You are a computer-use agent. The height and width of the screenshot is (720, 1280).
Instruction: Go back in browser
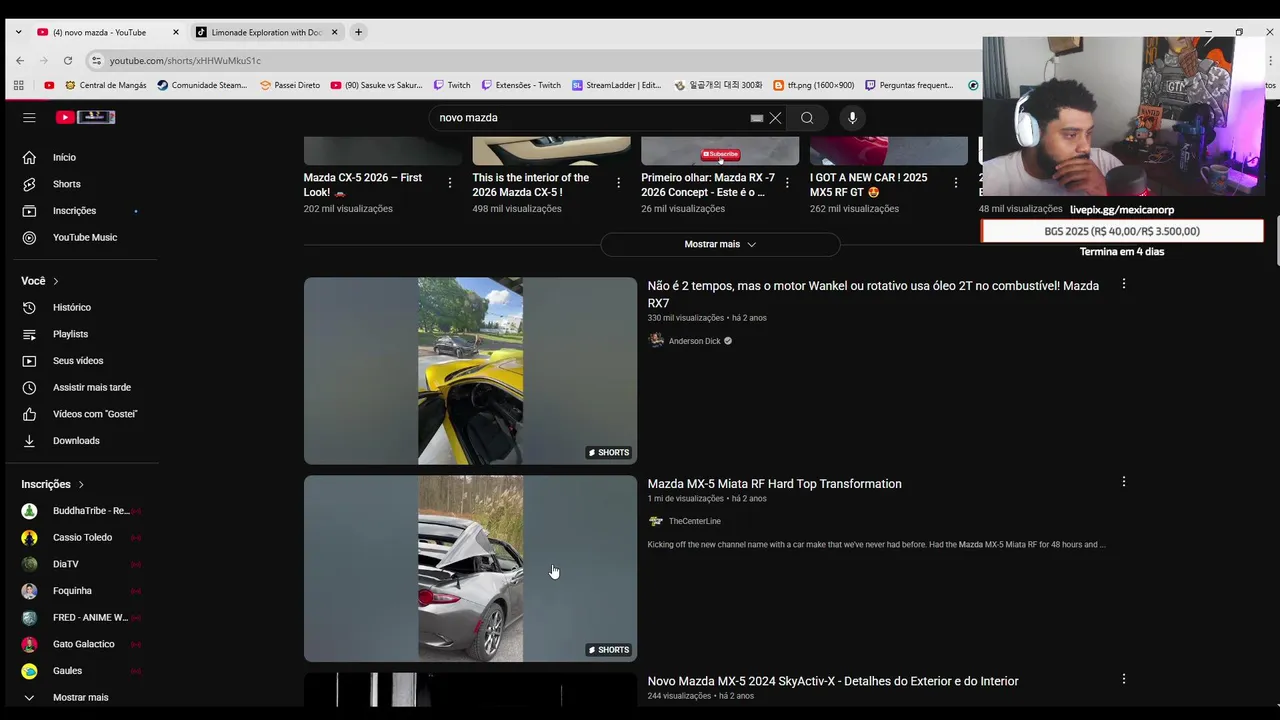(x=19, y=61)
